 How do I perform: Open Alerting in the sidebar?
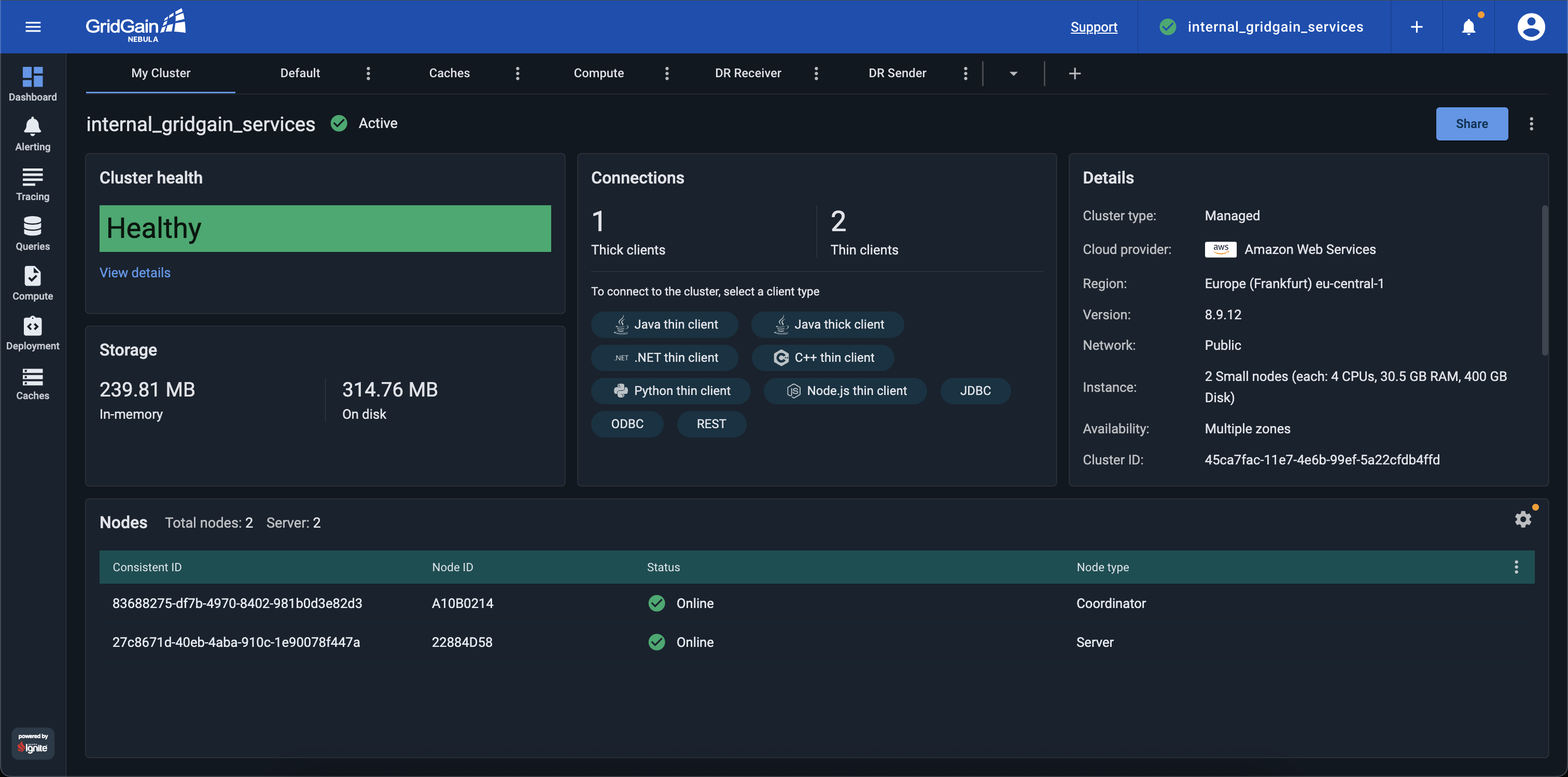(33, 134)
